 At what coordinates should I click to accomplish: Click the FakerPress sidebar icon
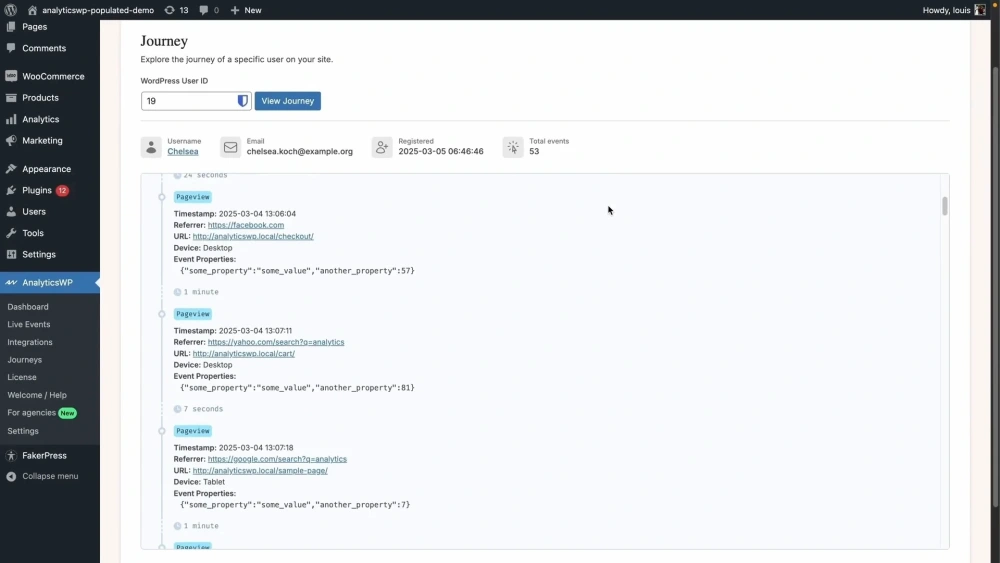click(11, 456)
